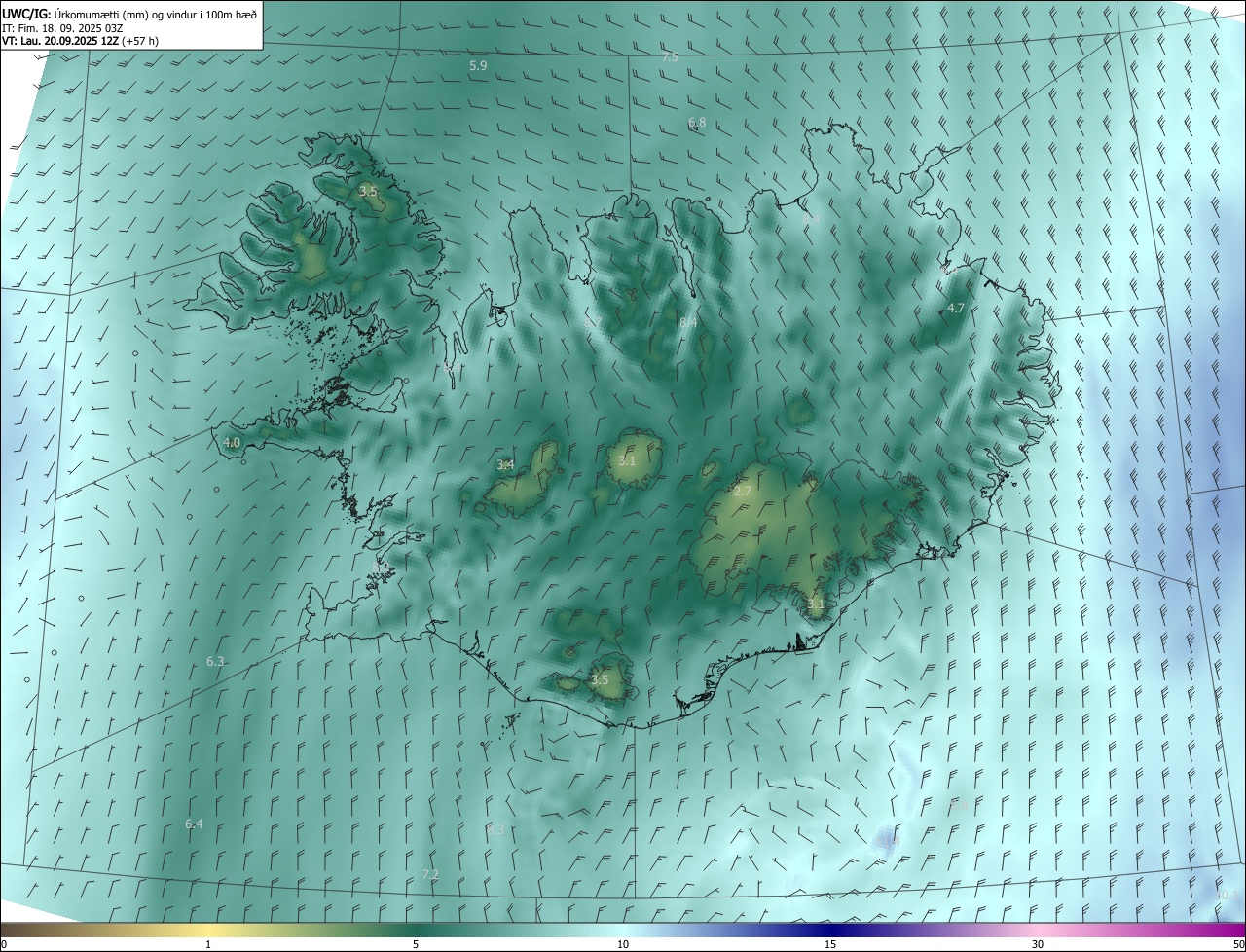Click the "3.5" value label on the south-coast glacier
Image resolution: width=1246 pixels, height=952 pixels.
(x=600, y=679)
